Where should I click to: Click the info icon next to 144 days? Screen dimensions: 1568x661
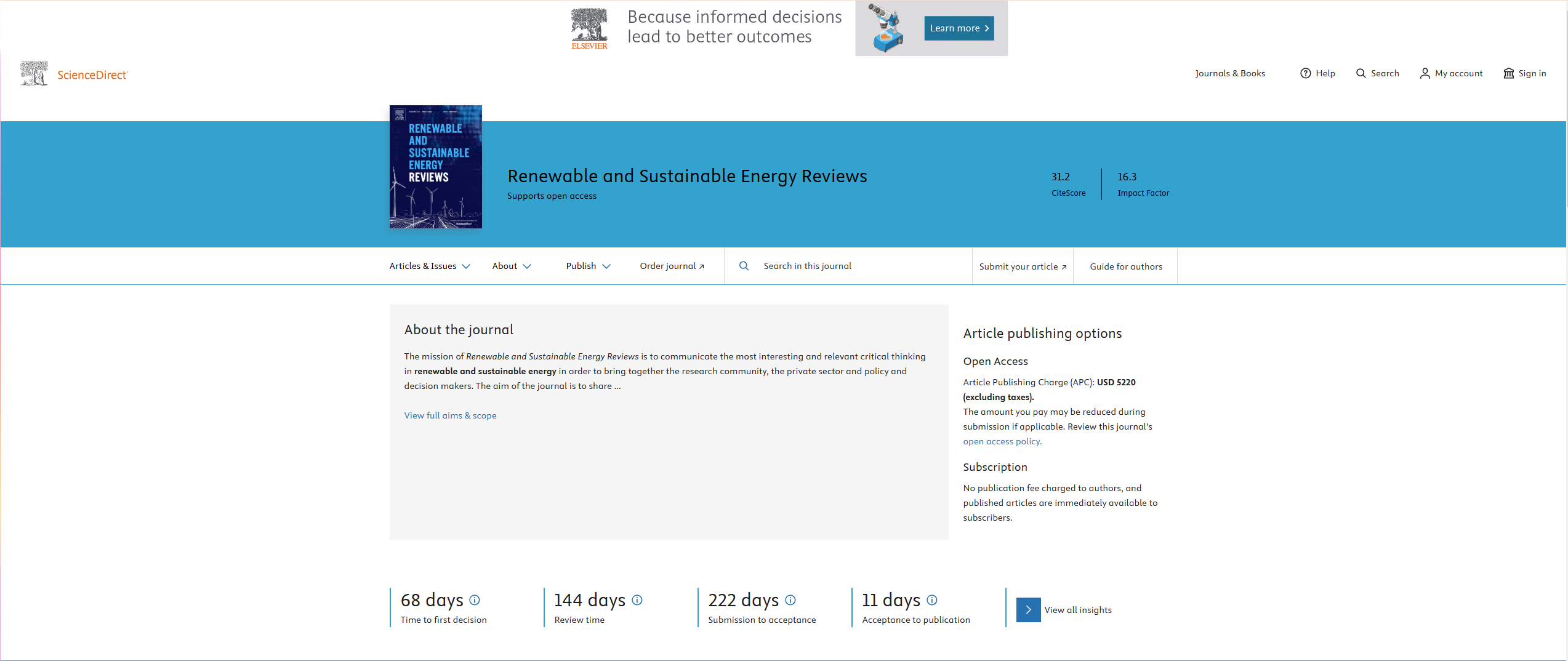[x=637, y=599]
